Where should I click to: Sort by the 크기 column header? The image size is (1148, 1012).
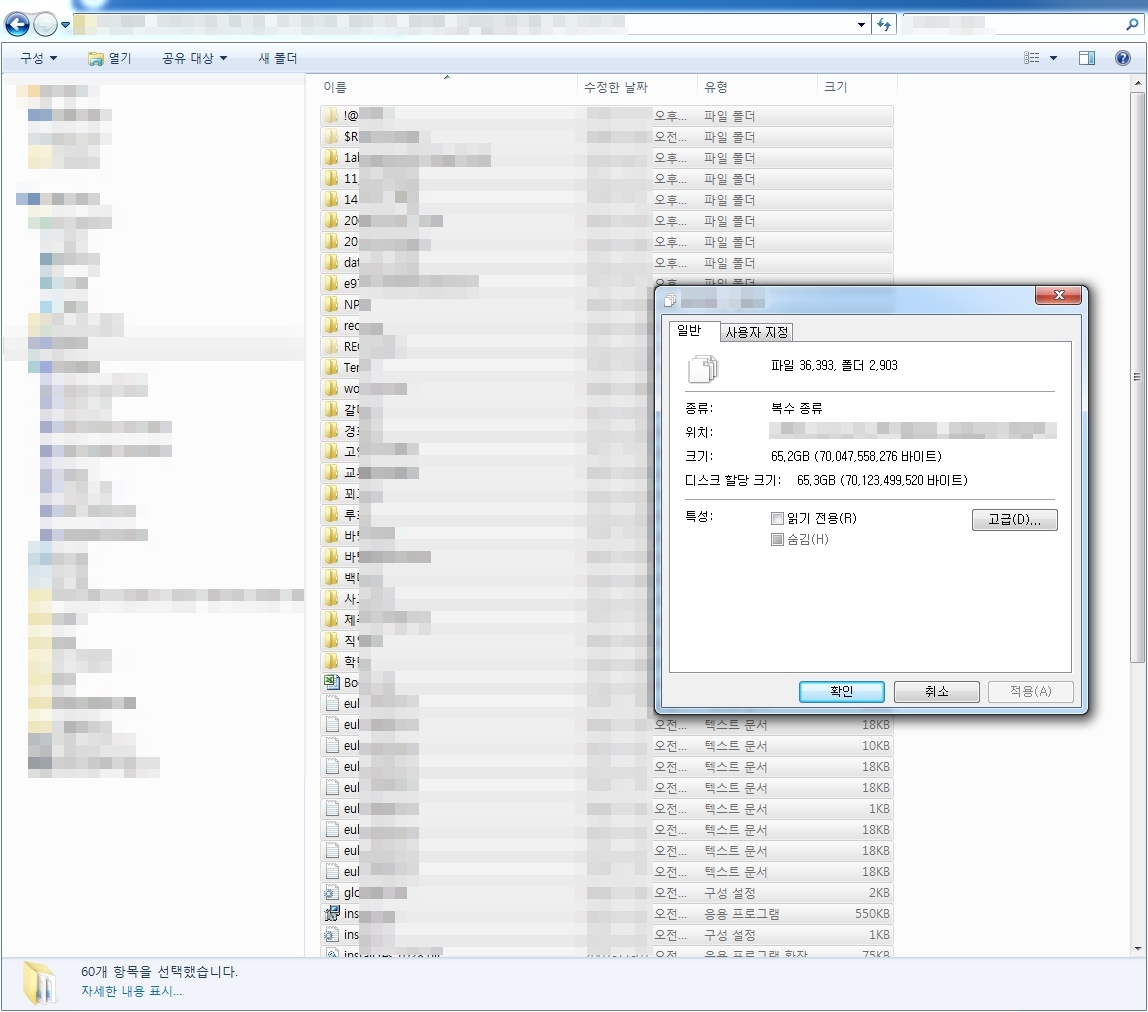(857, 86)
